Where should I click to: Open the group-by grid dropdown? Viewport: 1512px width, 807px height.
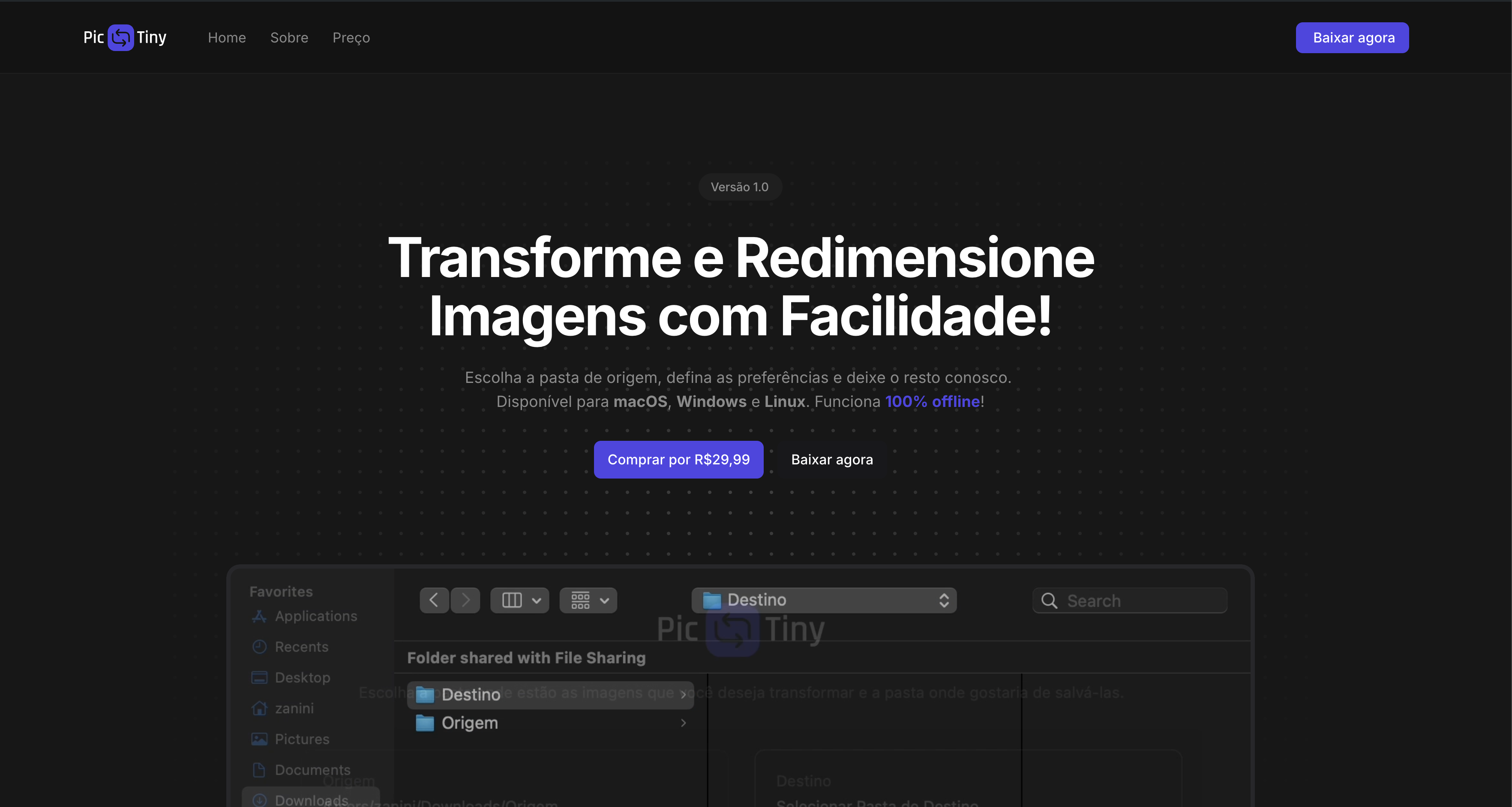[588, 599]
